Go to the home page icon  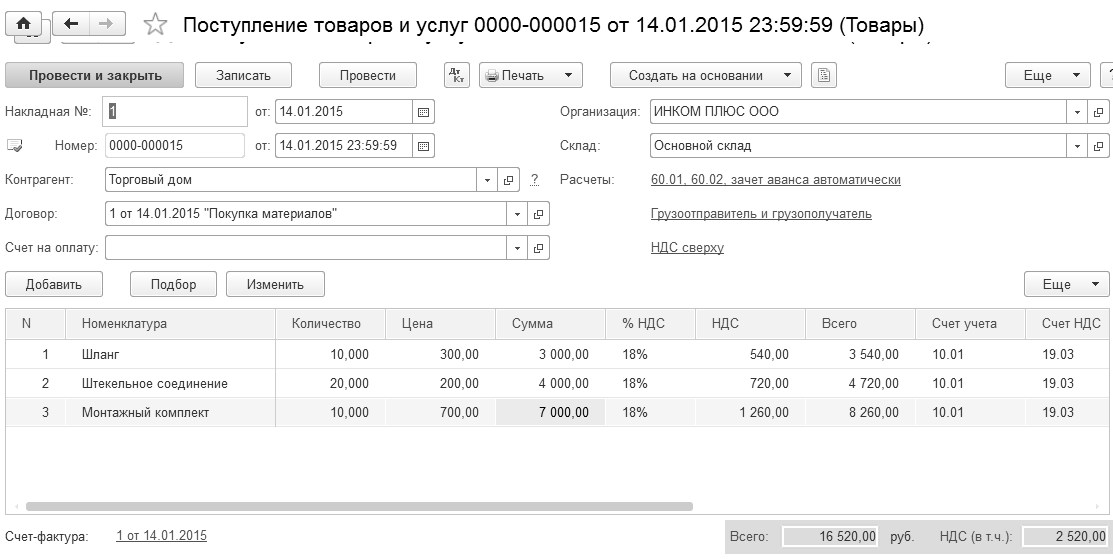click(23, 23)
